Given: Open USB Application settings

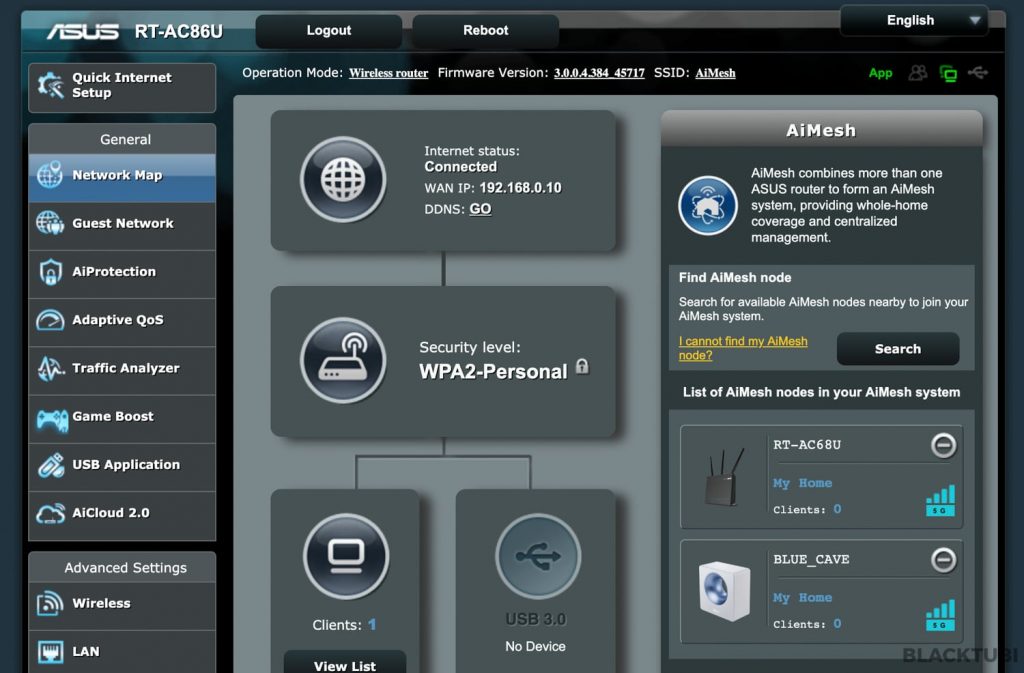Looking at the screenshot, I should (x=122, y=465).
